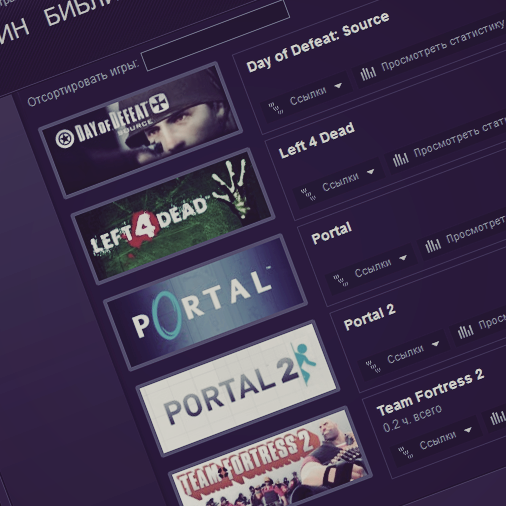Screen dimensions: 506x506
Task: Expand Ссылки dropdown for Day of Defeat: Source
Action: [306, 97]
